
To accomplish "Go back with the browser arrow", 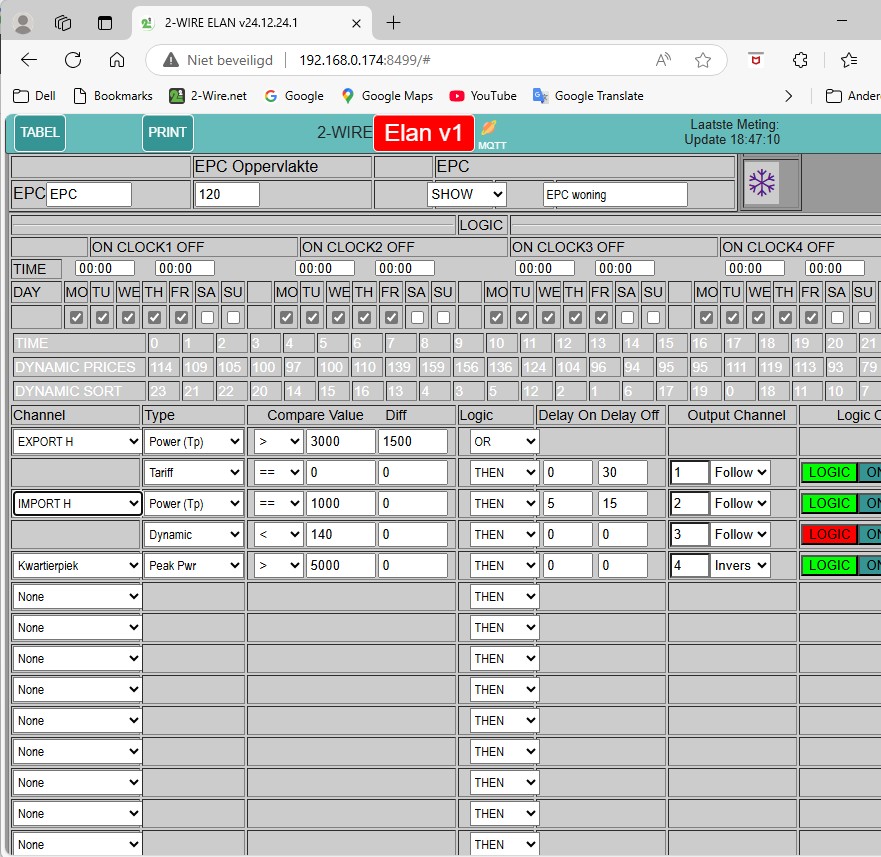I will pyautogui.click(x=29, y=60).
